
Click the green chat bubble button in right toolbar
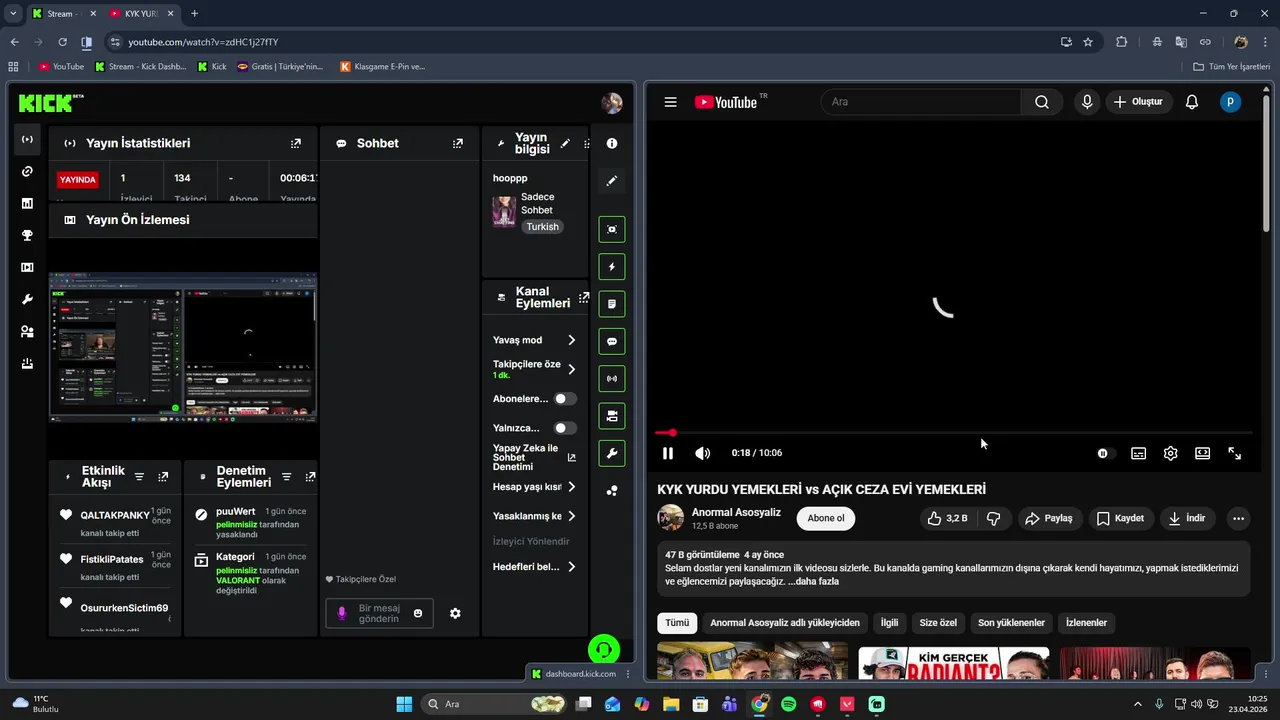[x=612, y=341]
